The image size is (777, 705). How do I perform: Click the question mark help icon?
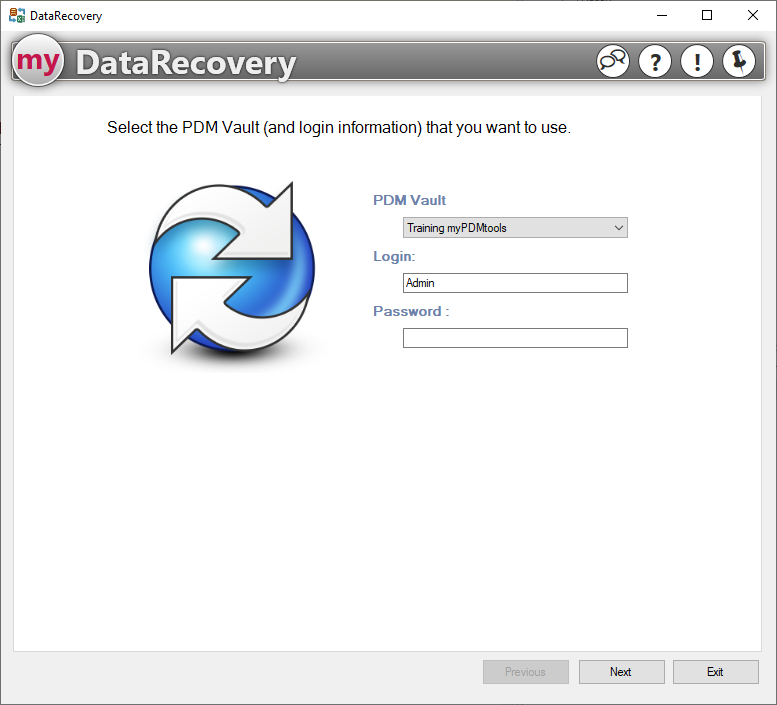(x=655, y=62)
